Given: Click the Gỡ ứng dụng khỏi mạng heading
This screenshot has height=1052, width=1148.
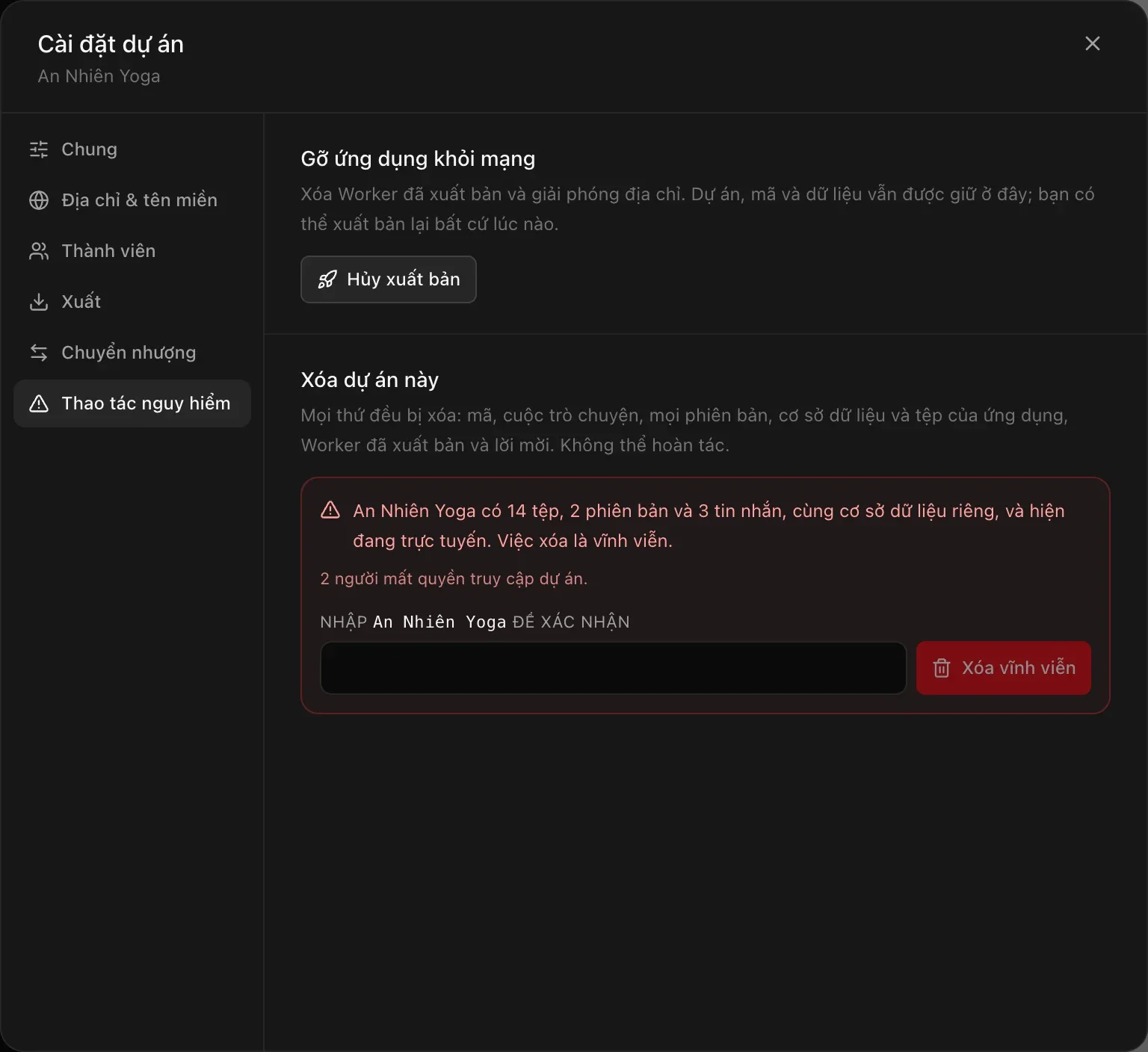Looking at the screenshot, I should 418,159.
